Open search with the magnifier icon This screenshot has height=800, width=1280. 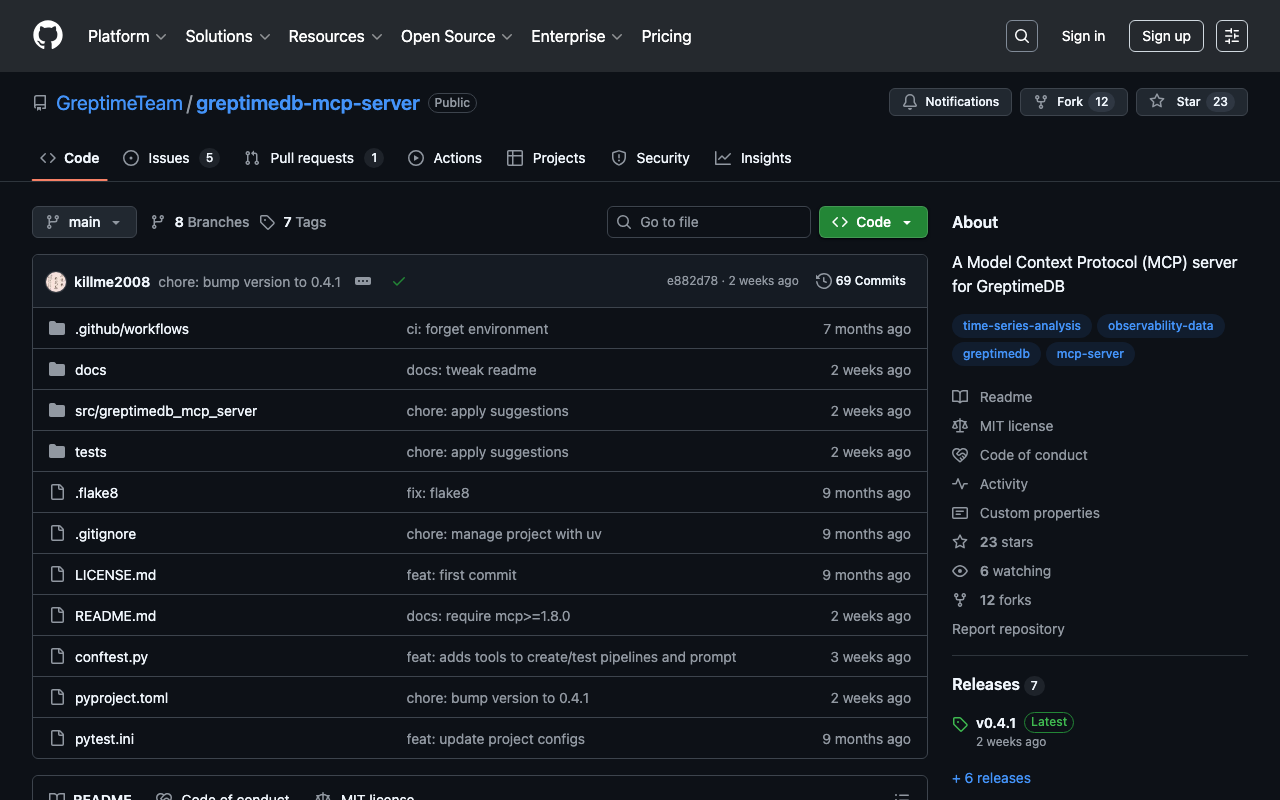[x=1021, y=36]
